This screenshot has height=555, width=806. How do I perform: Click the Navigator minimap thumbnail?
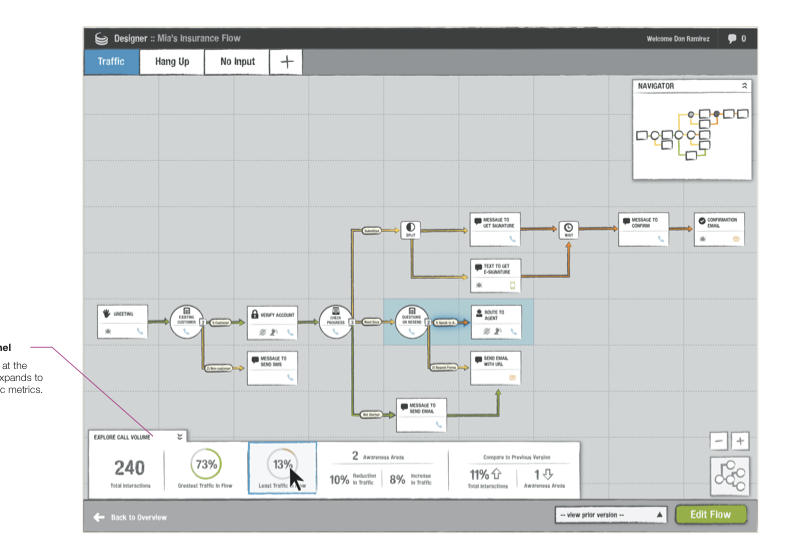point(692,135)
